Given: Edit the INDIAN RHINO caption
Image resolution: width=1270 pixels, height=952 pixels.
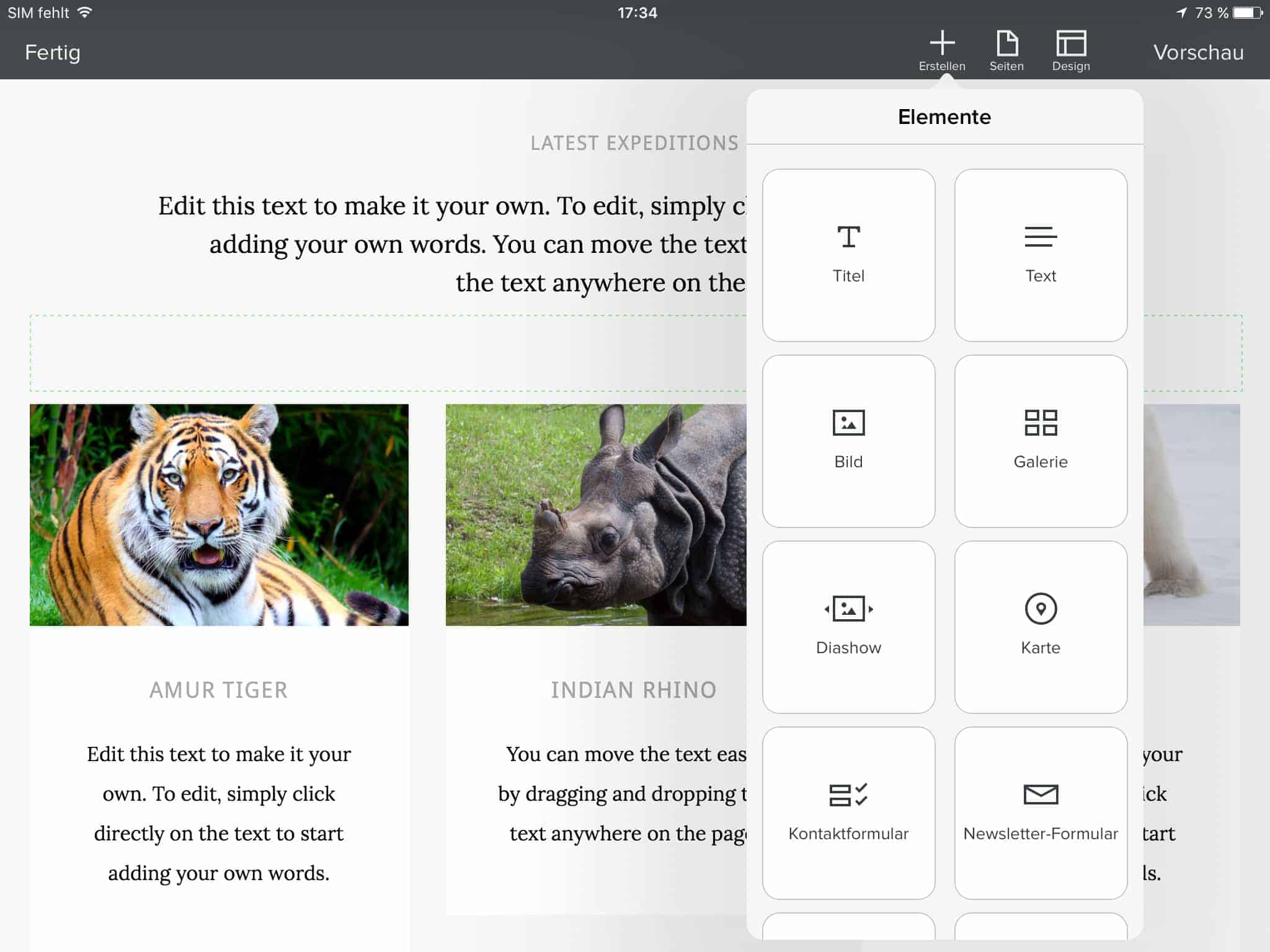Looking at the screenshot, I should click(x=633, y=690).
